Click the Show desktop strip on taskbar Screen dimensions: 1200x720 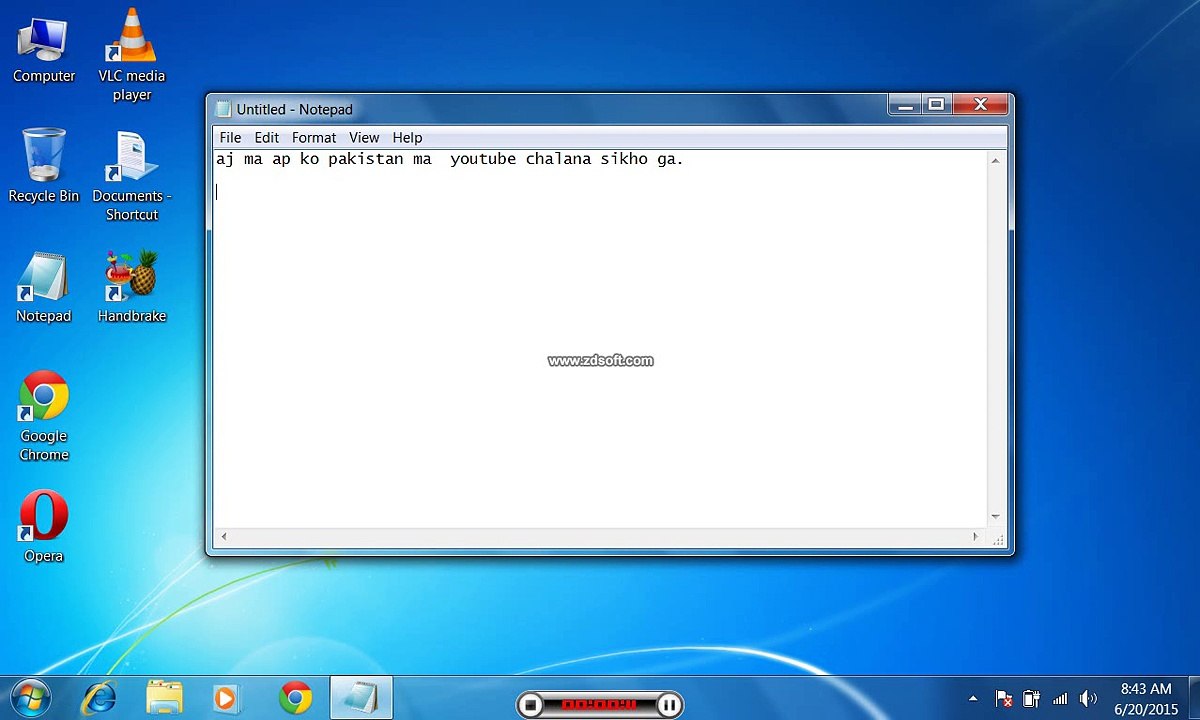pos(1193,698)
